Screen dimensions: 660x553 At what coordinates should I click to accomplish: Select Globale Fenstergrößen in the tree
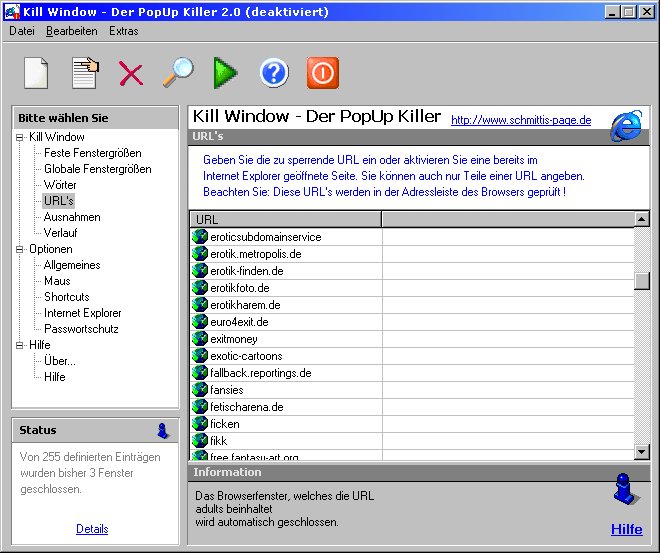pyautogui.click(x=98, y=169)
